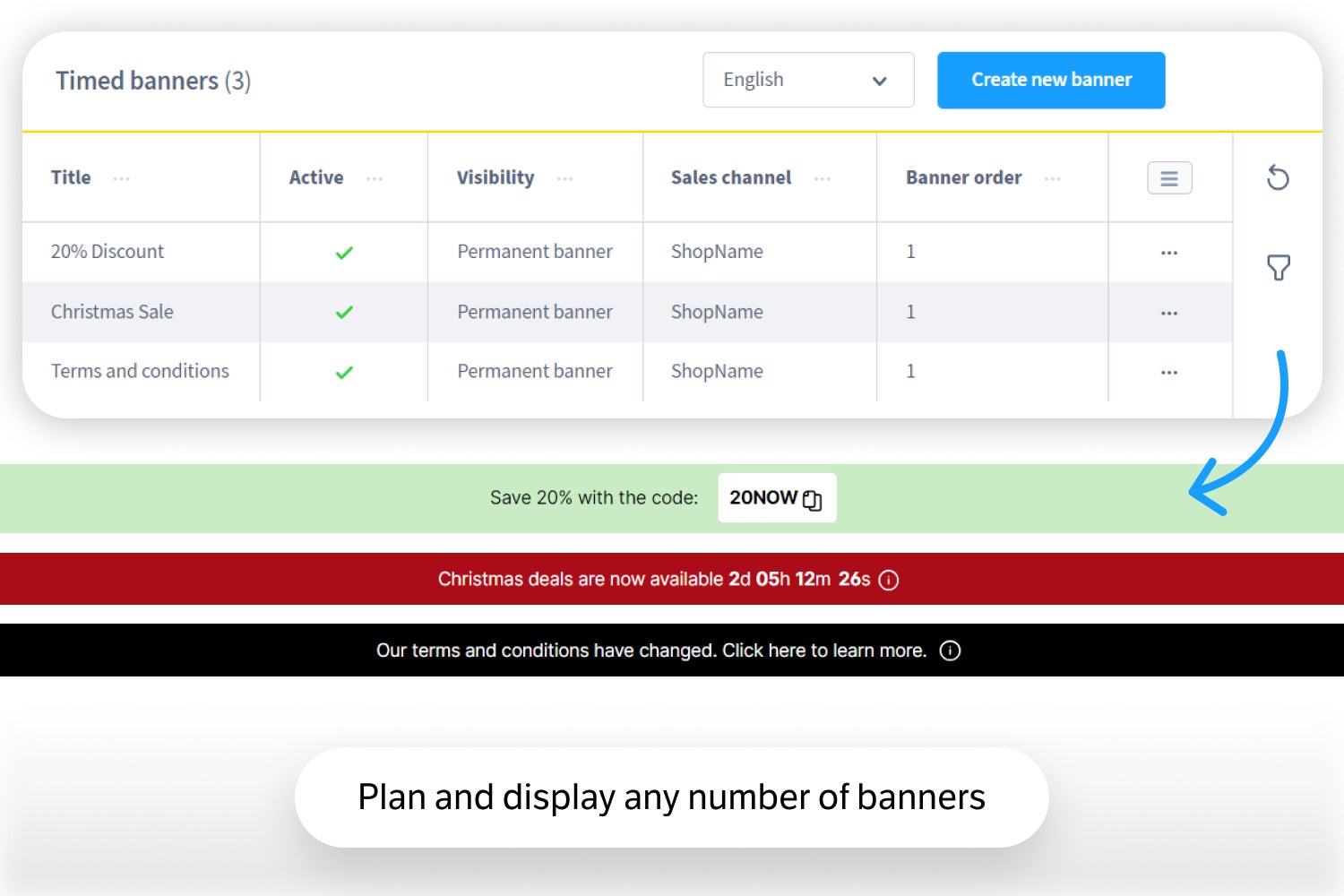Screen dimensions: 1344x896
Task: Click ShopName in Christmas Sale row
Action: tap(717, 312)
